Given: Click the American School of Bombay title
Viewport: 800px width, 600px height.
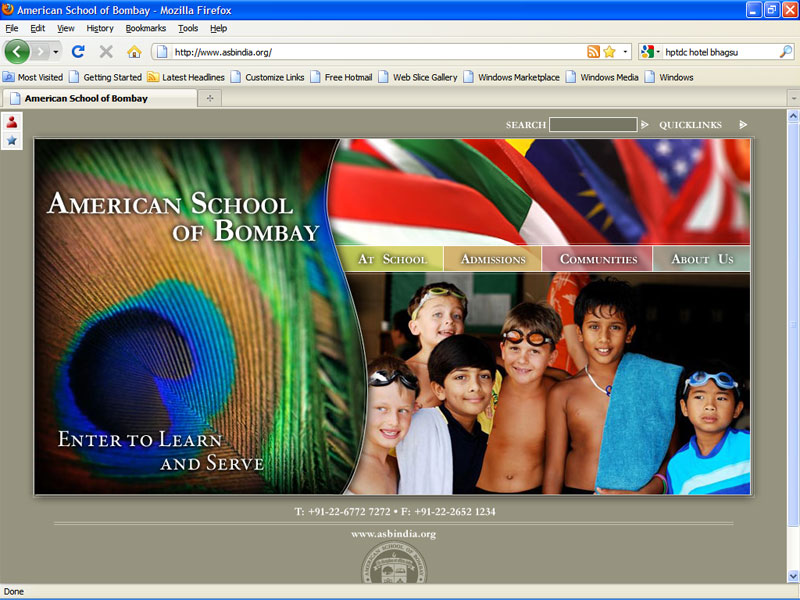Looking at the screenshot, I should pyautogui.click(x=184, y=217).
